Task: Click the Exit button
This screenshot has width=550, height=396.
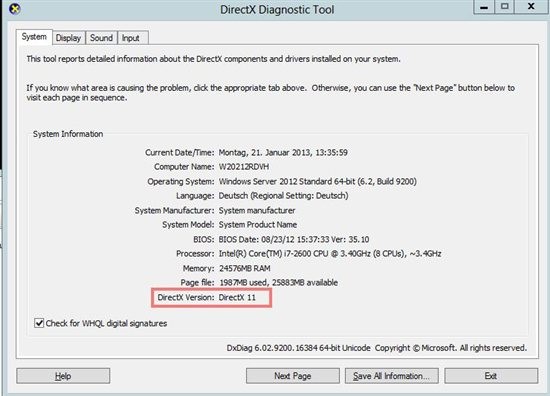Action: coord(491,376)
